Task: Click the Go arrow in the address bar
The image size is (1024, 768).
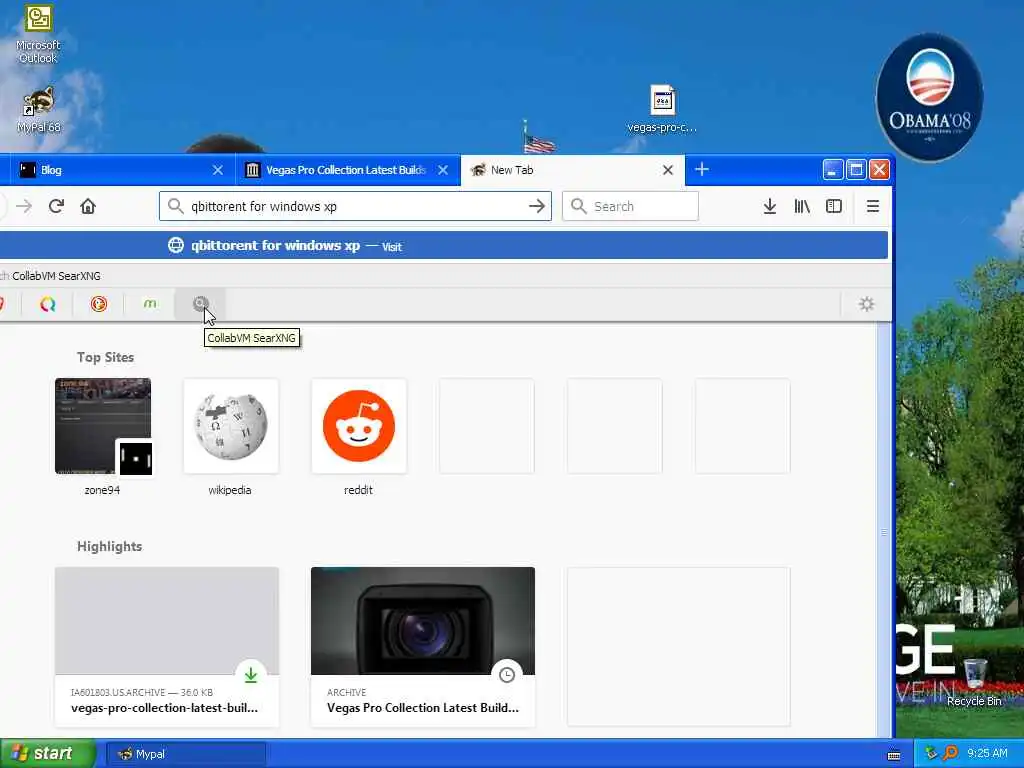Action: pos(537,206)
